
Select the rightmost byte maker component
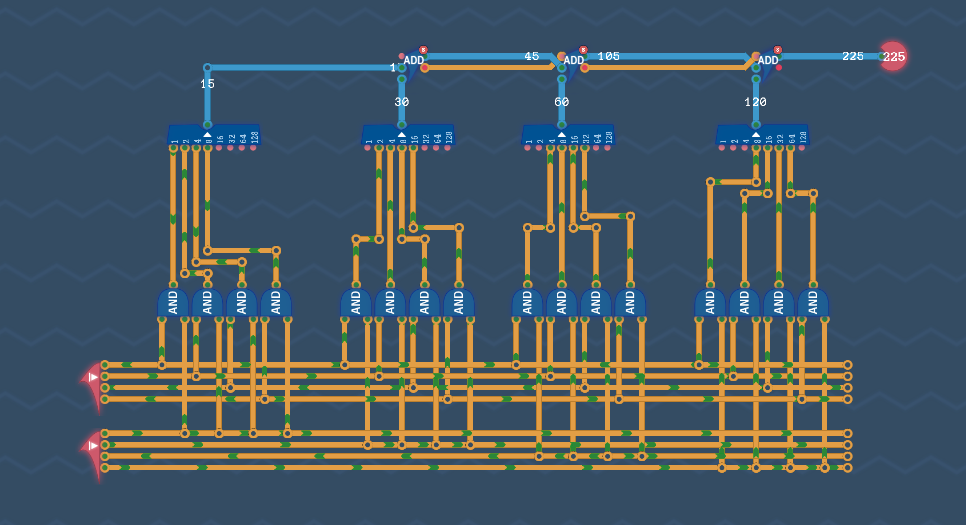(x=762, y=136)
